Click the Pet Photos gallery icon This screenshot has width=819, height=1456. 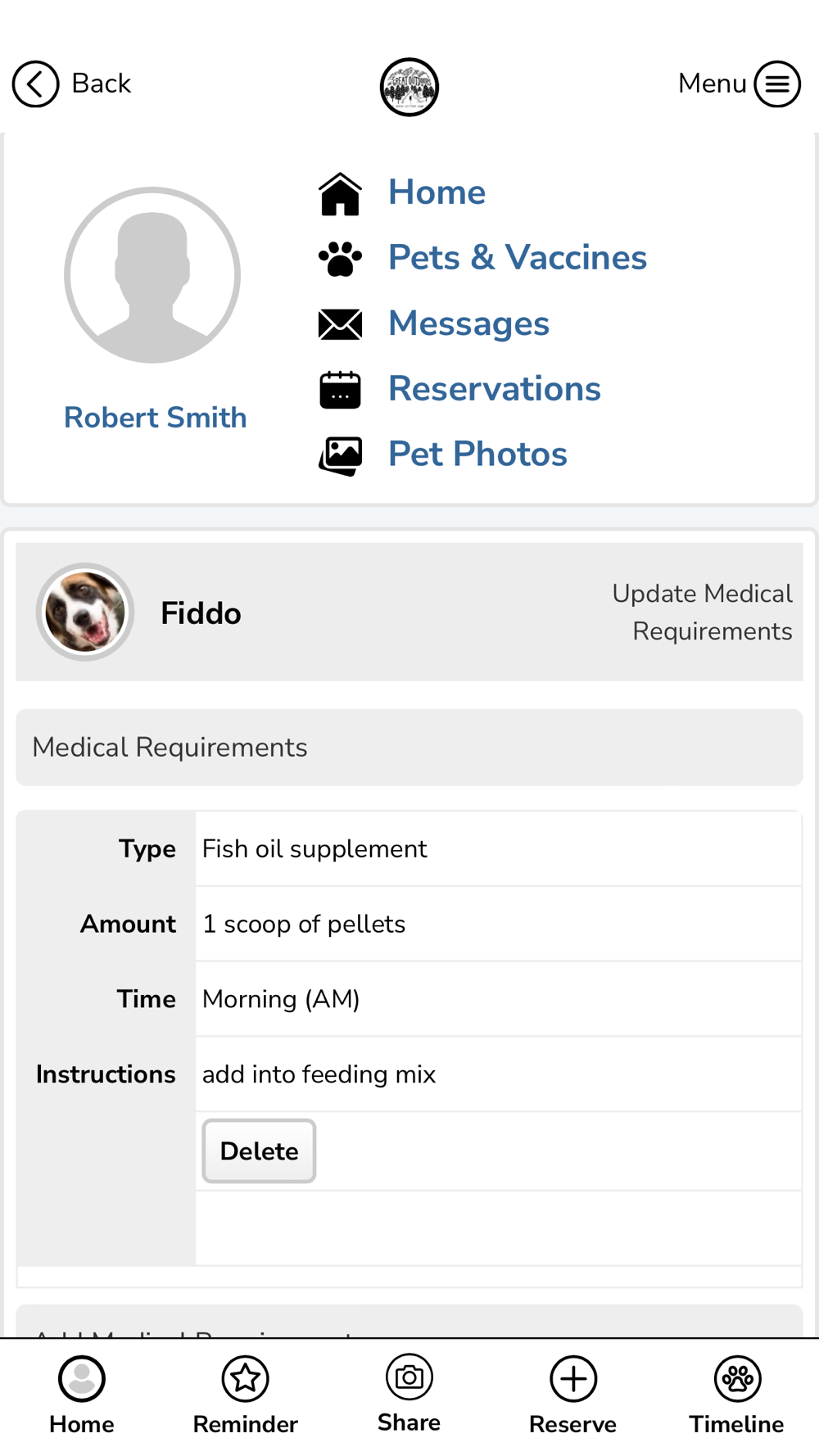[x=340, y=455]
